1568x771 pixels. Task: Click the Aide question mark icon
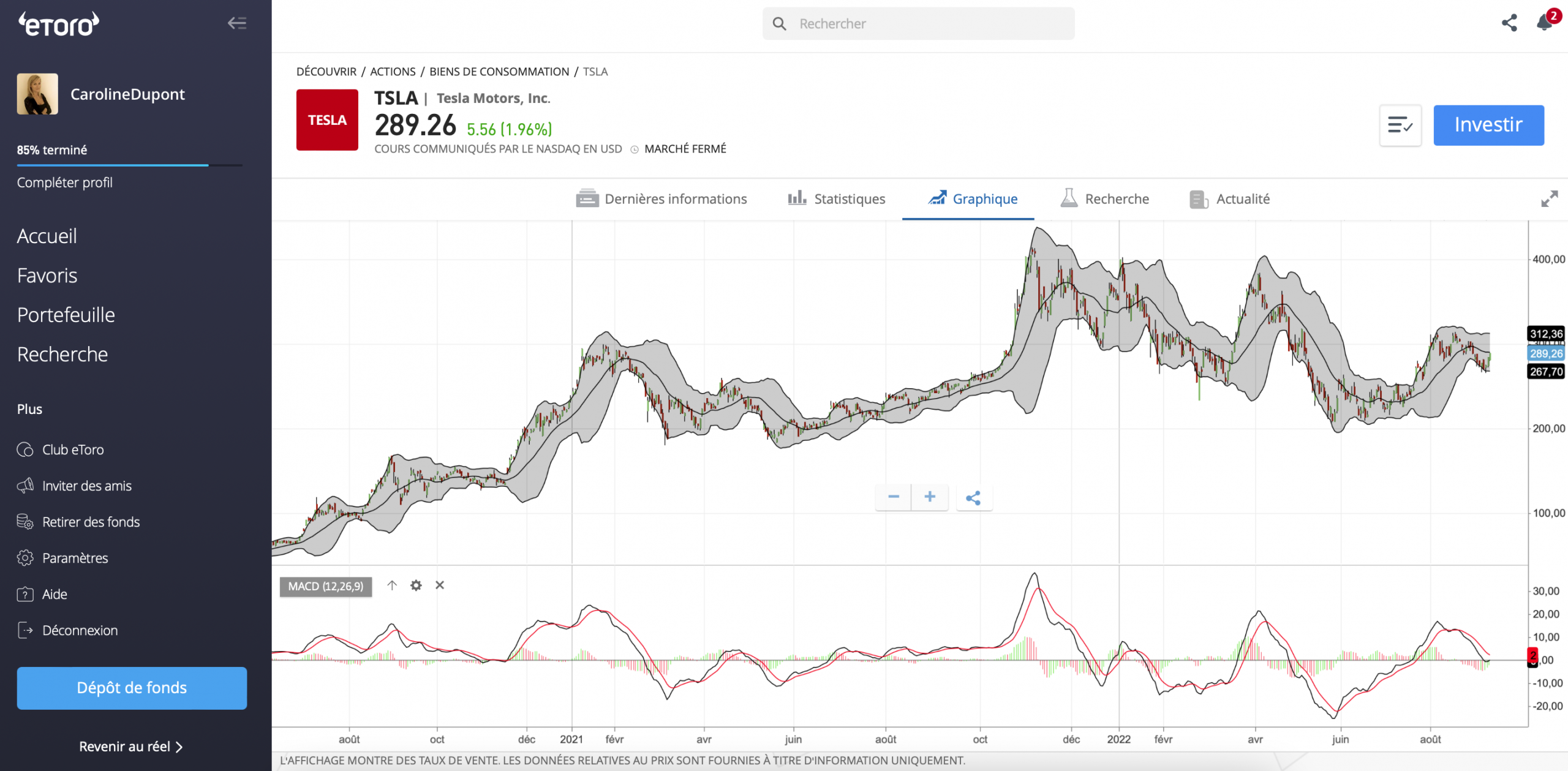point(25,594)
